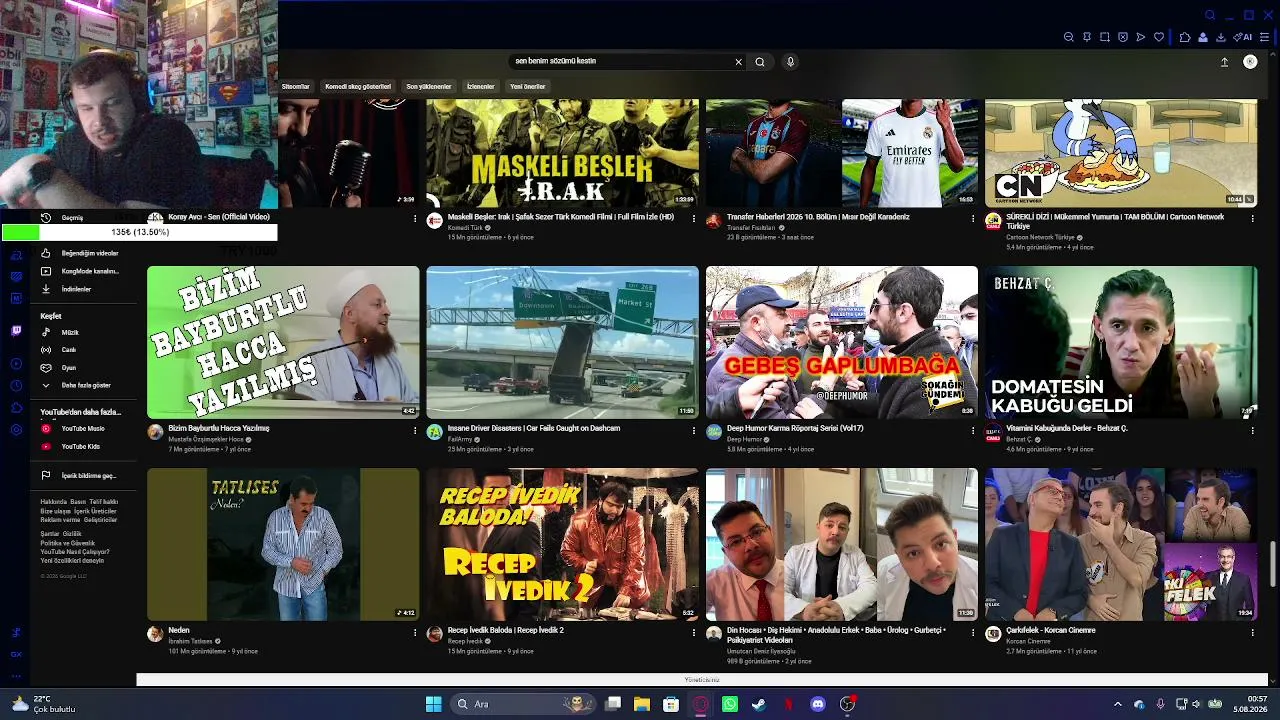
Task: Open YouTube Music link
Action: (82, 429)
